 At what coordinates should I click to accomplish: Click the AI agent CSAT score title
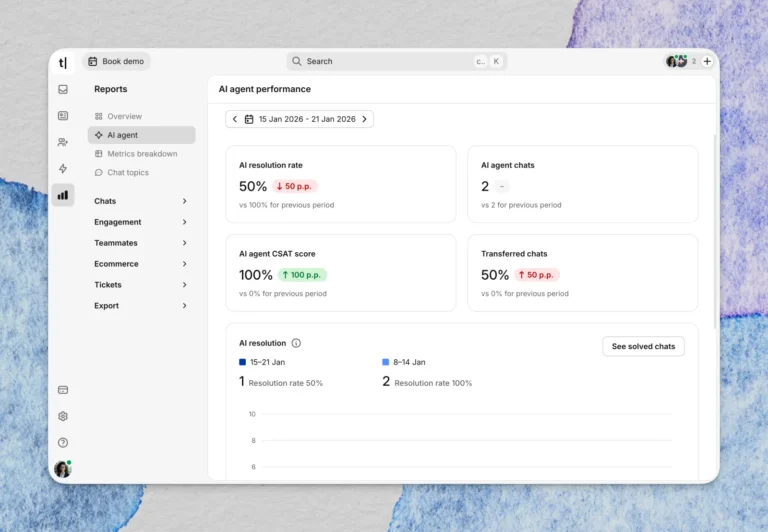[x=277, y=254]
